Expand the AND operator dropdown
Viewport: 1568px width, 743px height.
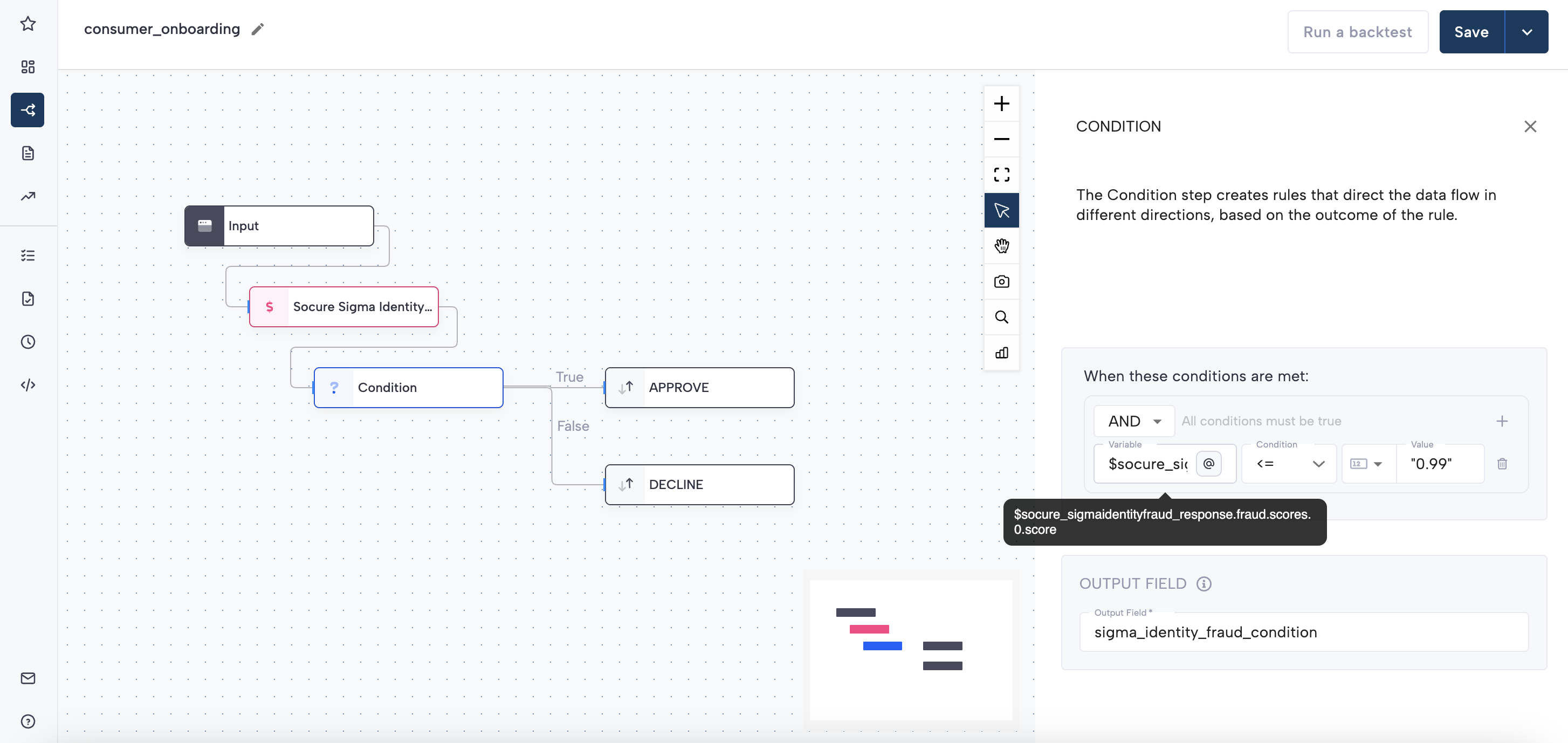click(1134, 421)
